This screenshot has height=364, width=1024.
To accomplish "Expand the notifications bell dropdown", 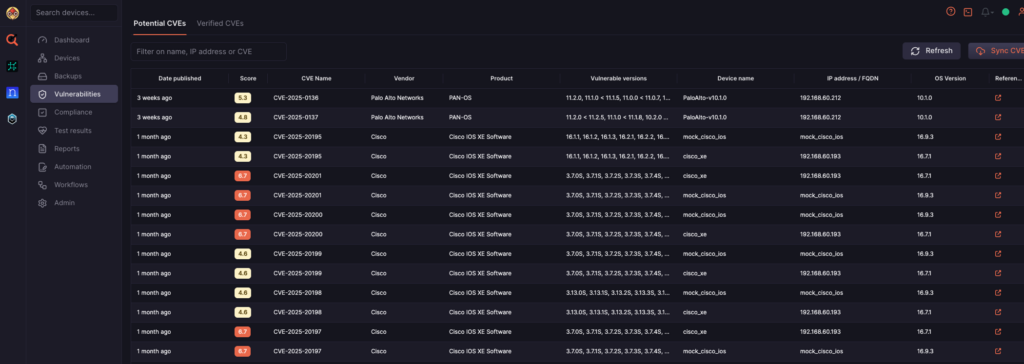I will [987, 12].
